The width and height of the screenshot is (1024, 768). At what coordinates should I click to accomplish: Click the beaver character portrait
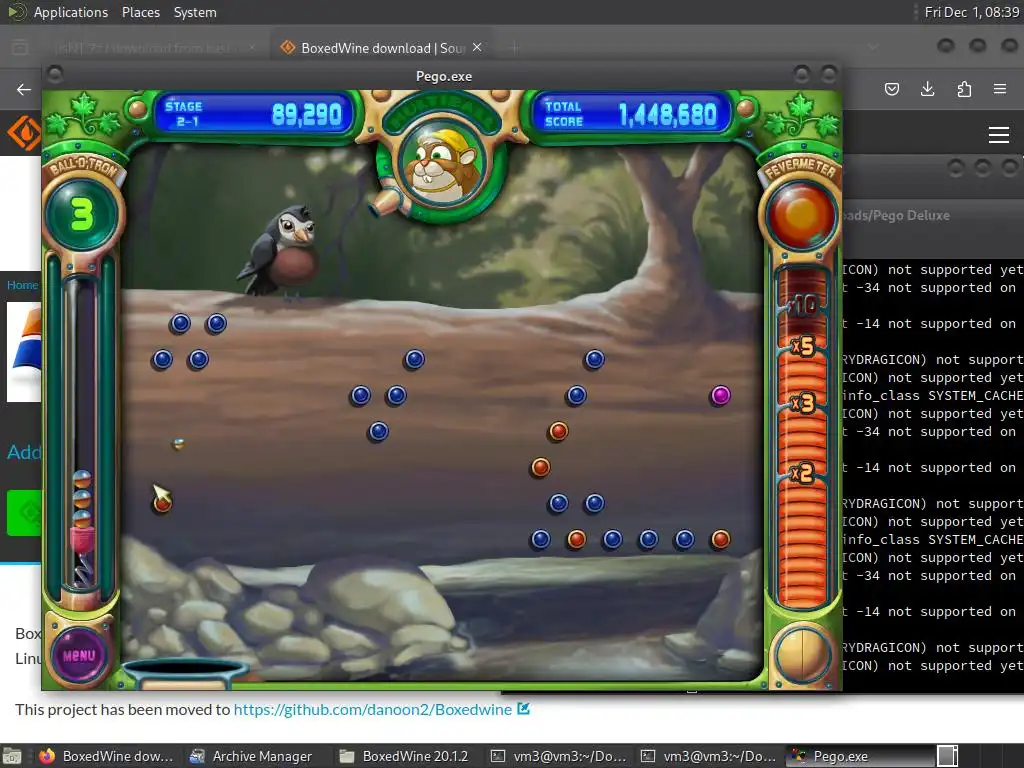(x=443, y=163)
